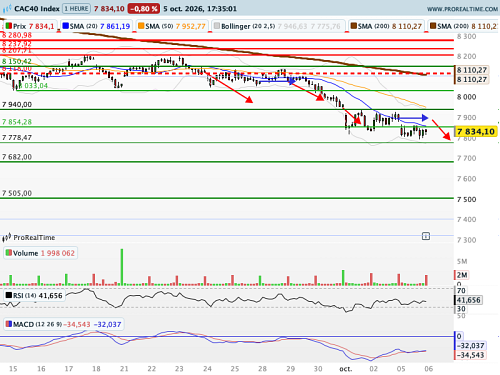Click the Volume indicator color icon
Screen dimensions: 500x375
coord(9,253)
